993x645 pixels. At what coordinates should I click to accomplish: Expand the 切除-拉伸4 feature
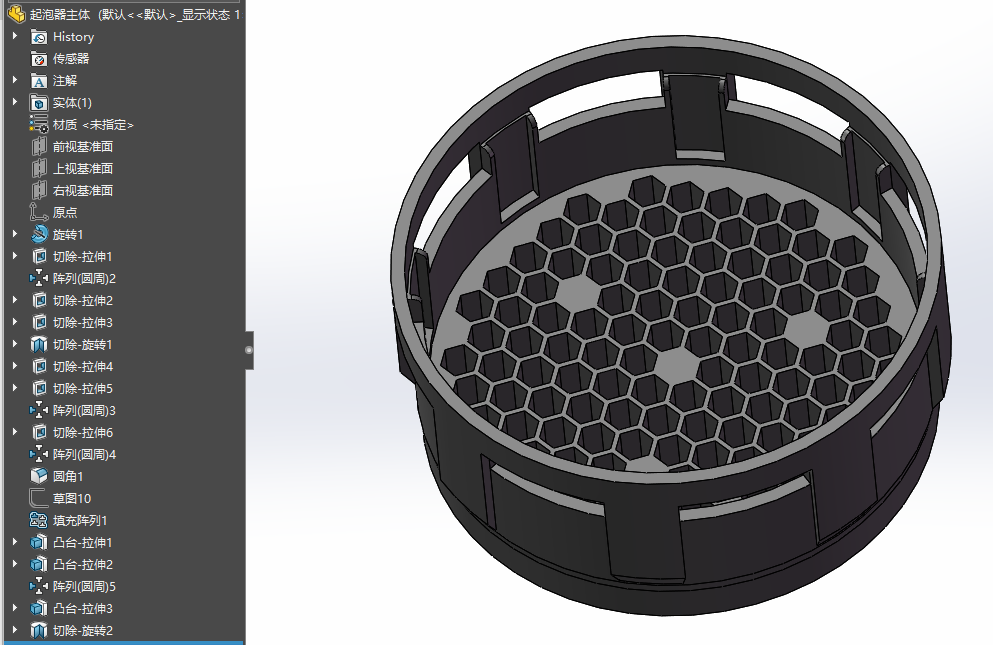pos(15,366)
